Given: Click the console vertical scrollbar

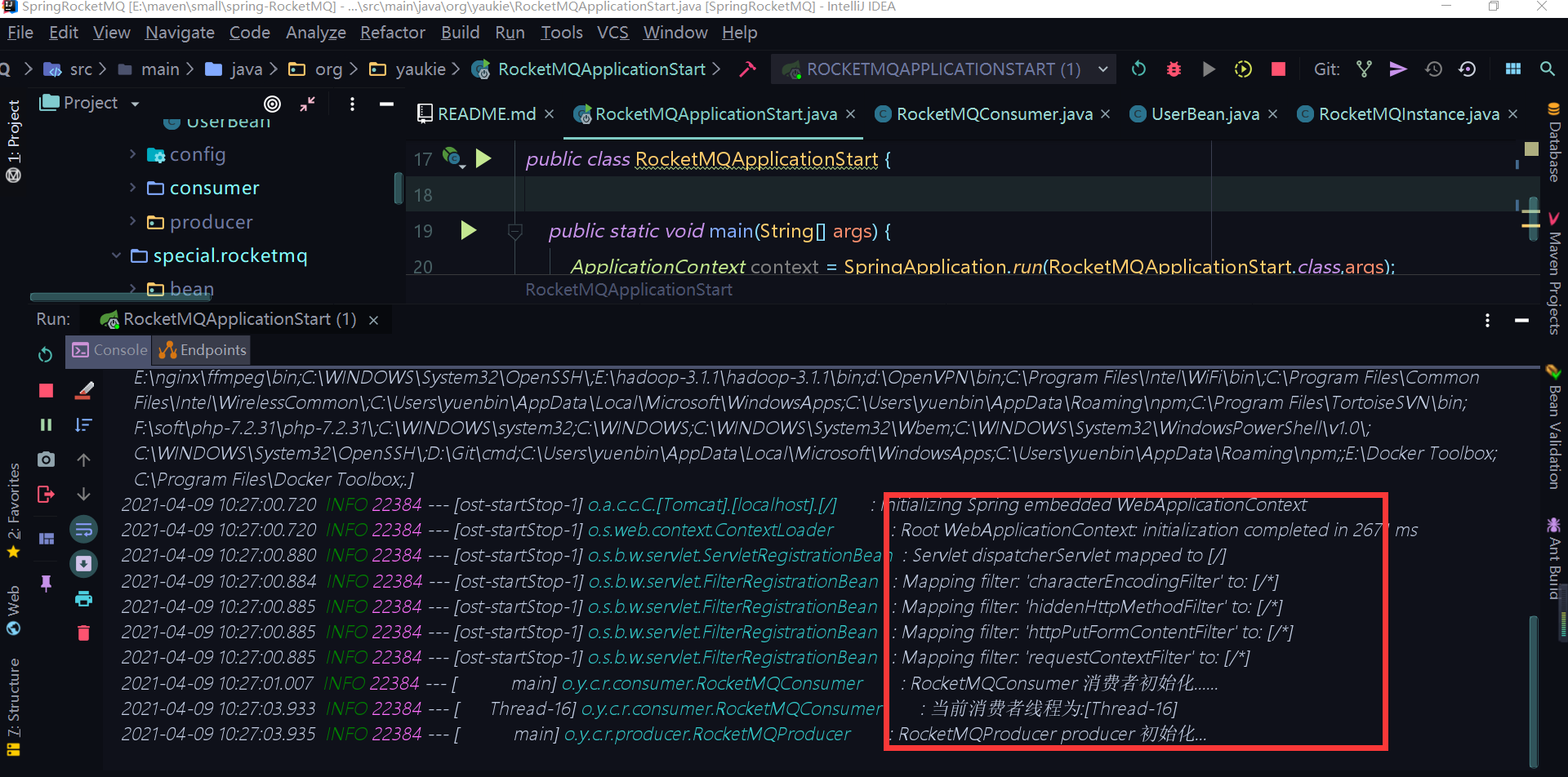Looking at the screenshot, I should click(x=1534, y=690).
